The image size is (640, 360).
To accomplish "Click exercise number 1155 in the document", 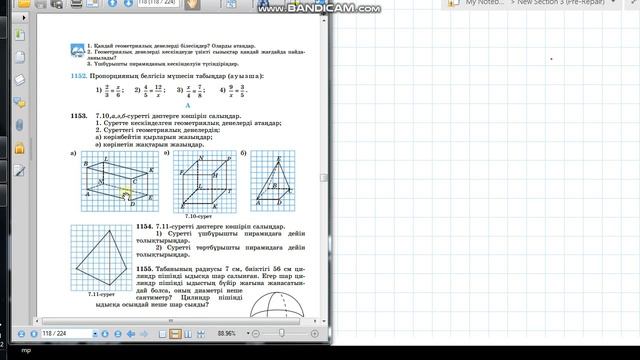I will click(144, 269).
